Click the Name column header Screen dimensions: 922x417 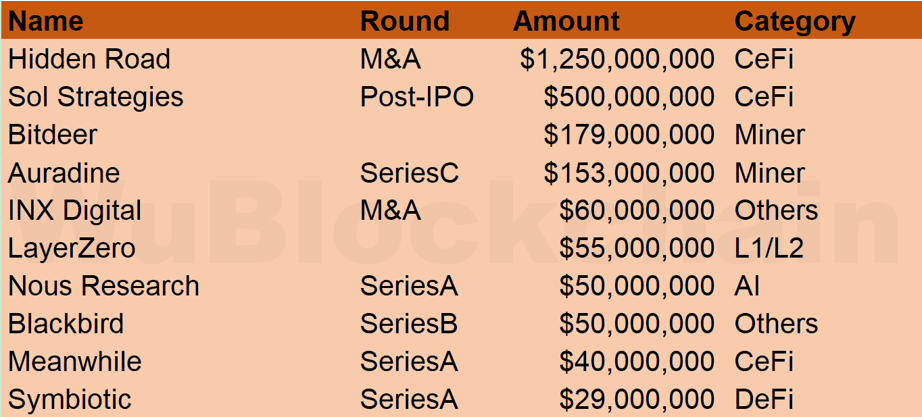45,22
